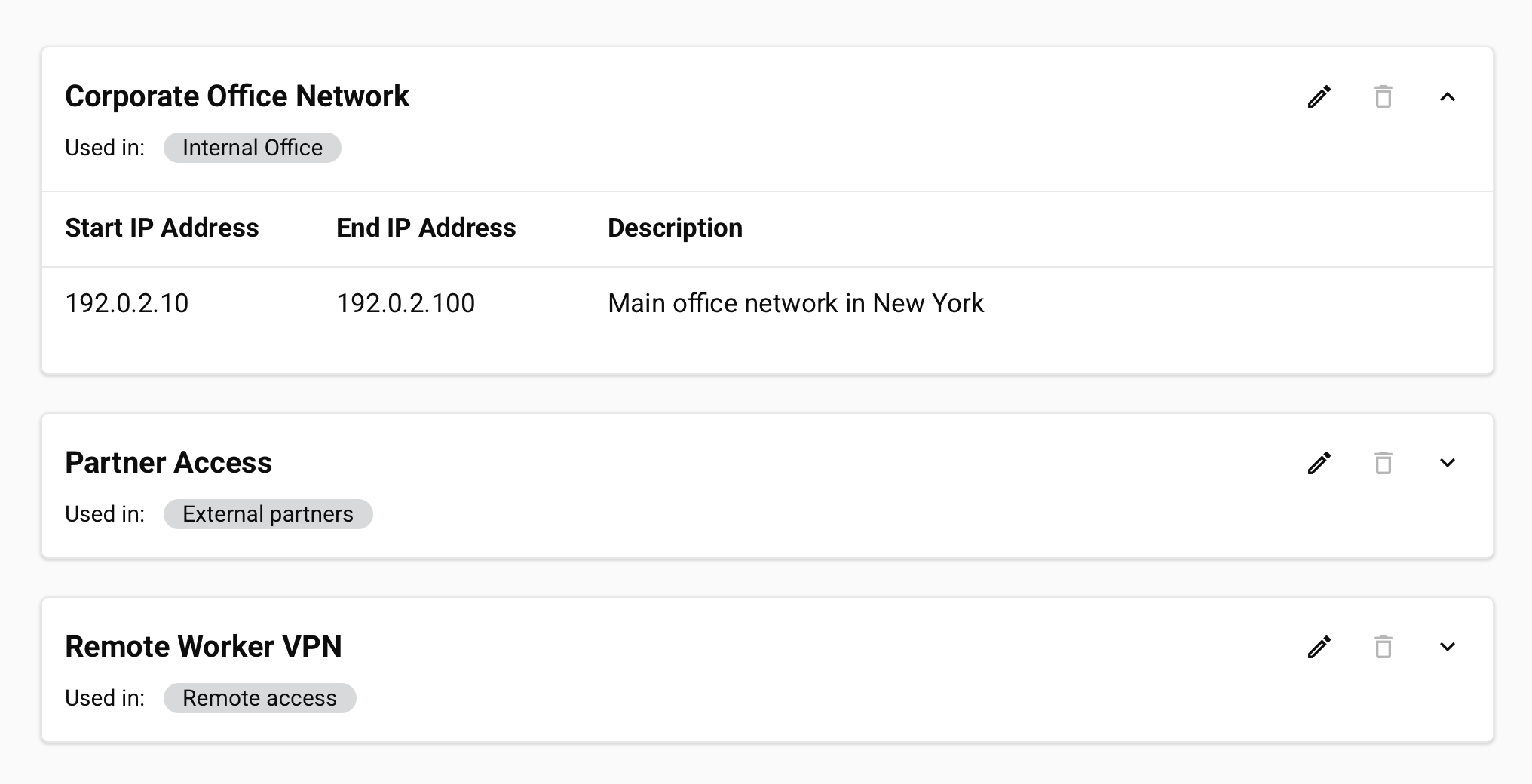Expand the Remote Worker VPN card
Image resolution: width=1532 pixels, height=784 pixels.
(x=1448, y=647)
